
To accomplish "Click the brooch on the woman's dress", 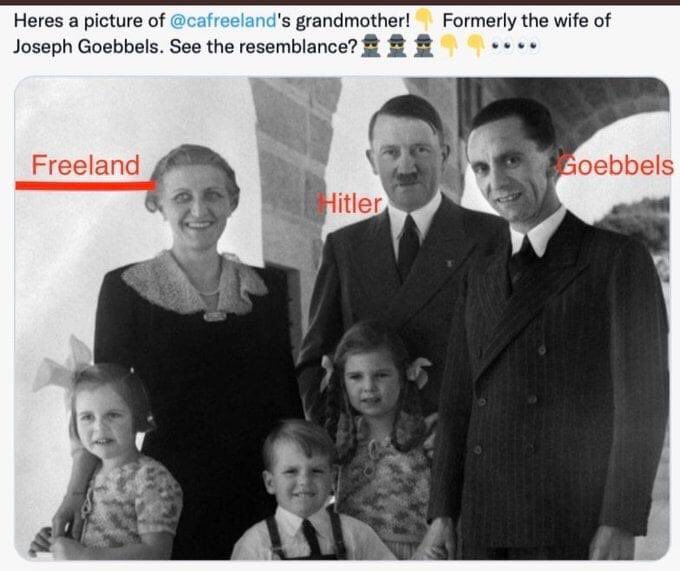I will click(214, 316).
